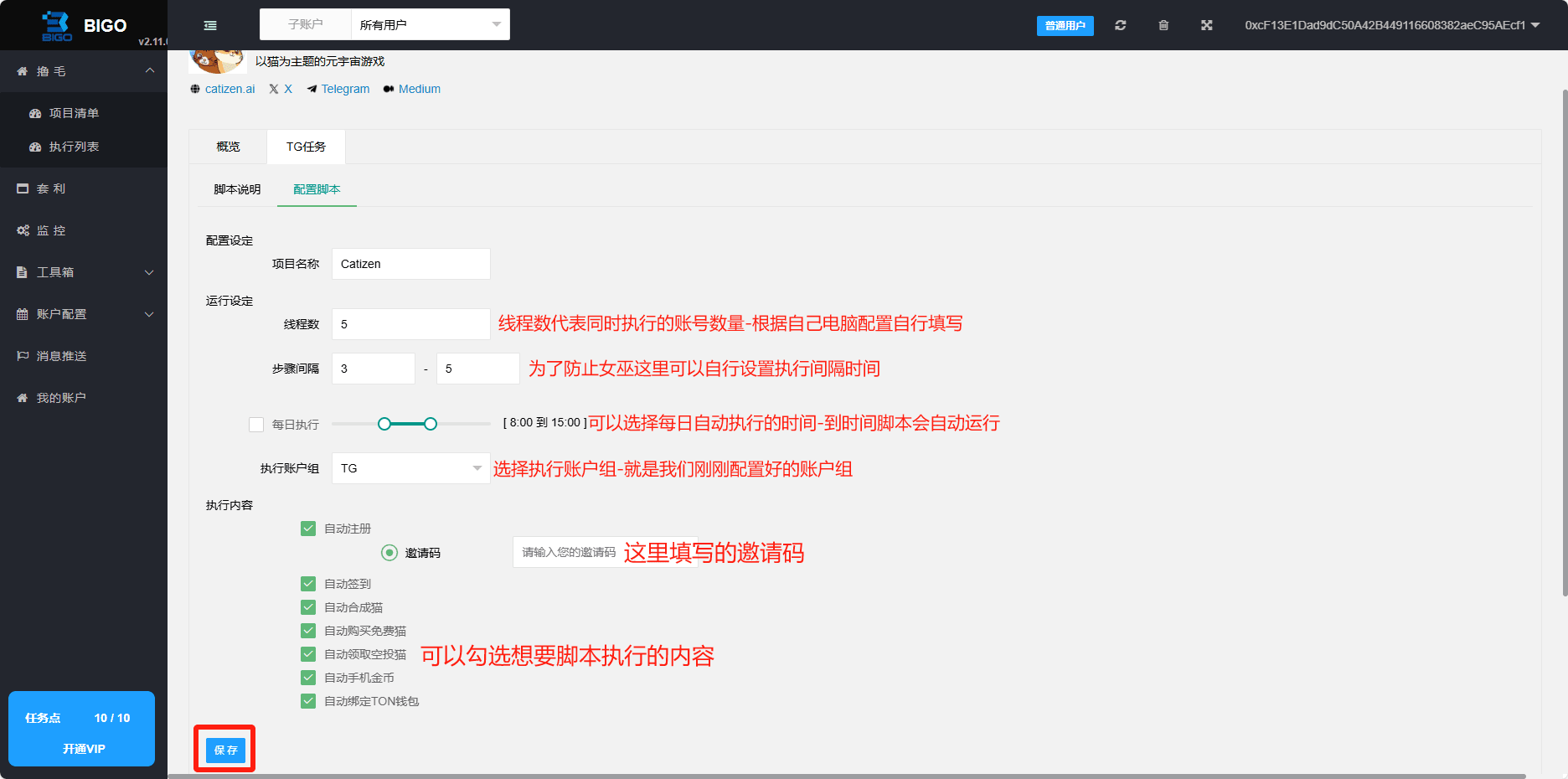Enable the 每日执行 checkbox
Image resolution: width=1568 pixels, height=779 pixels.
click(x=256, y=425)
